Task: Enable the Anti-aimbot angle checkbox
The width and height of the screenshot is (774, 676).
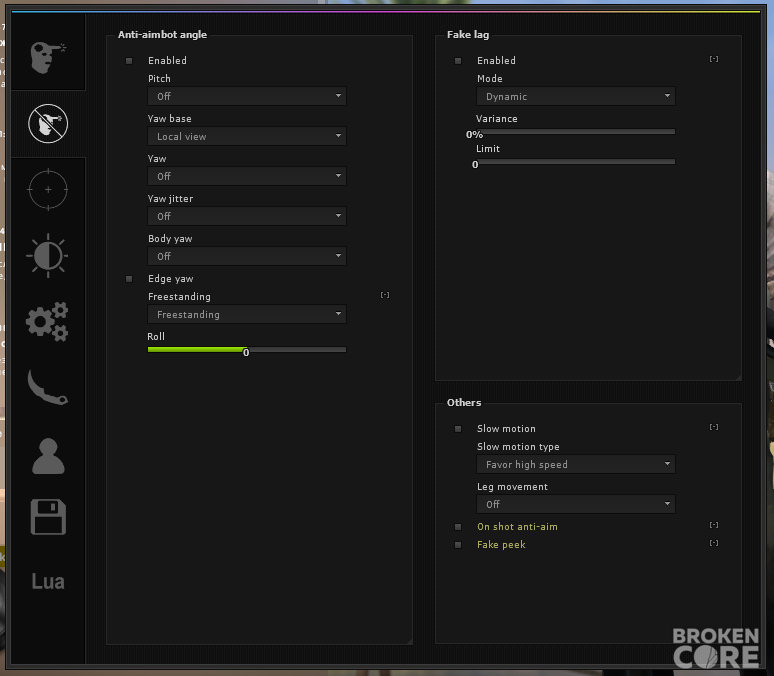Action: (x=129, y=61)
